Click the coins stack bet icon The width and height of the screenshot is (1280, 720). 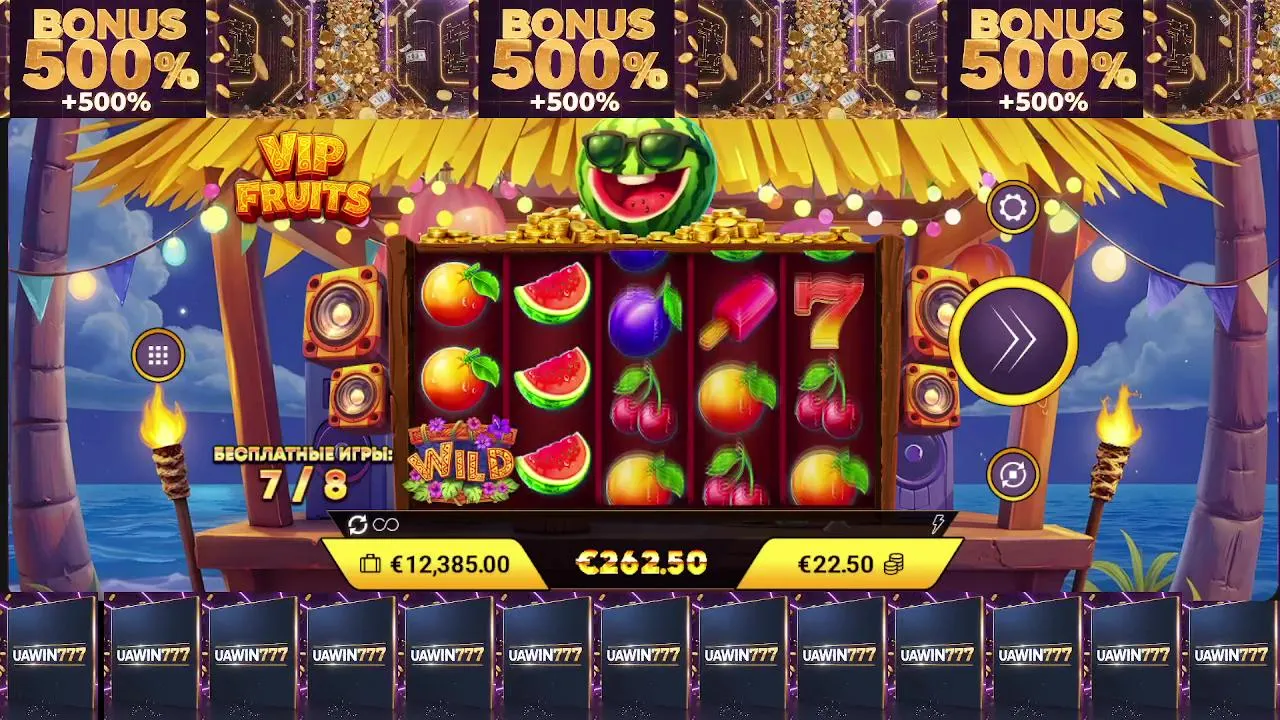(893, 565)
